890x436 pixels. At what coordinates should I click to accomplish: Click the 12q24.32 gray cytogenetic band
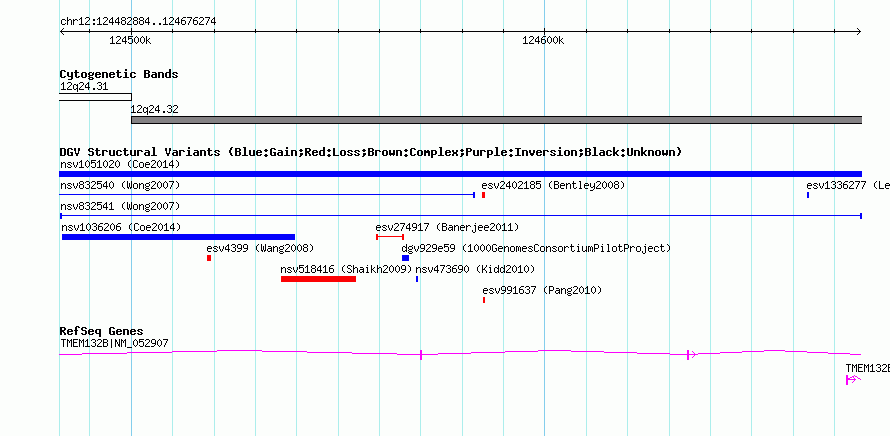(x=497, y=120)
